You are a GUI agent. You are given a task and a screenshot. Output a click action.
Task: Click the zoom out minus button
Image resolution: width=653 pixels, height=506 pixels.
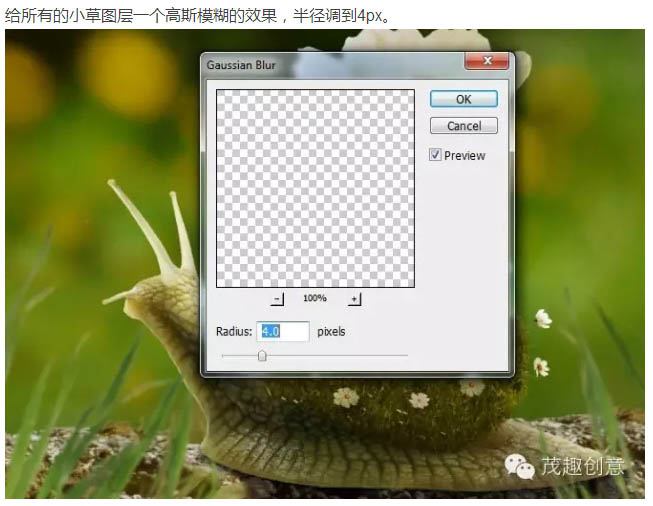[x=278, y=299]
